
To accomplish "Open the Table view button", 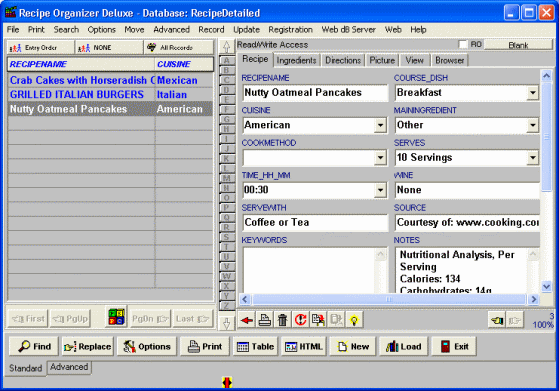I will tap(256, 346).
